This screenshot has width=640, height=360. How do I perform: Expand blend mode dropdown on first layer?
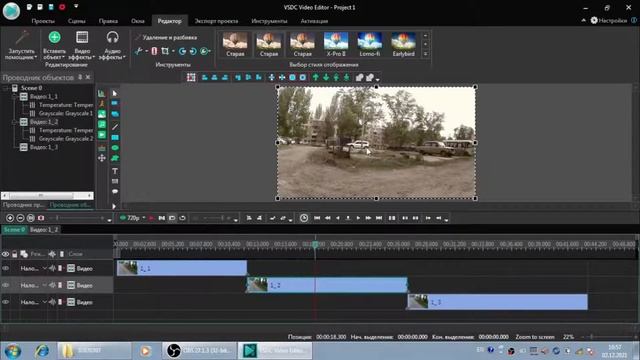click(44, 269)
